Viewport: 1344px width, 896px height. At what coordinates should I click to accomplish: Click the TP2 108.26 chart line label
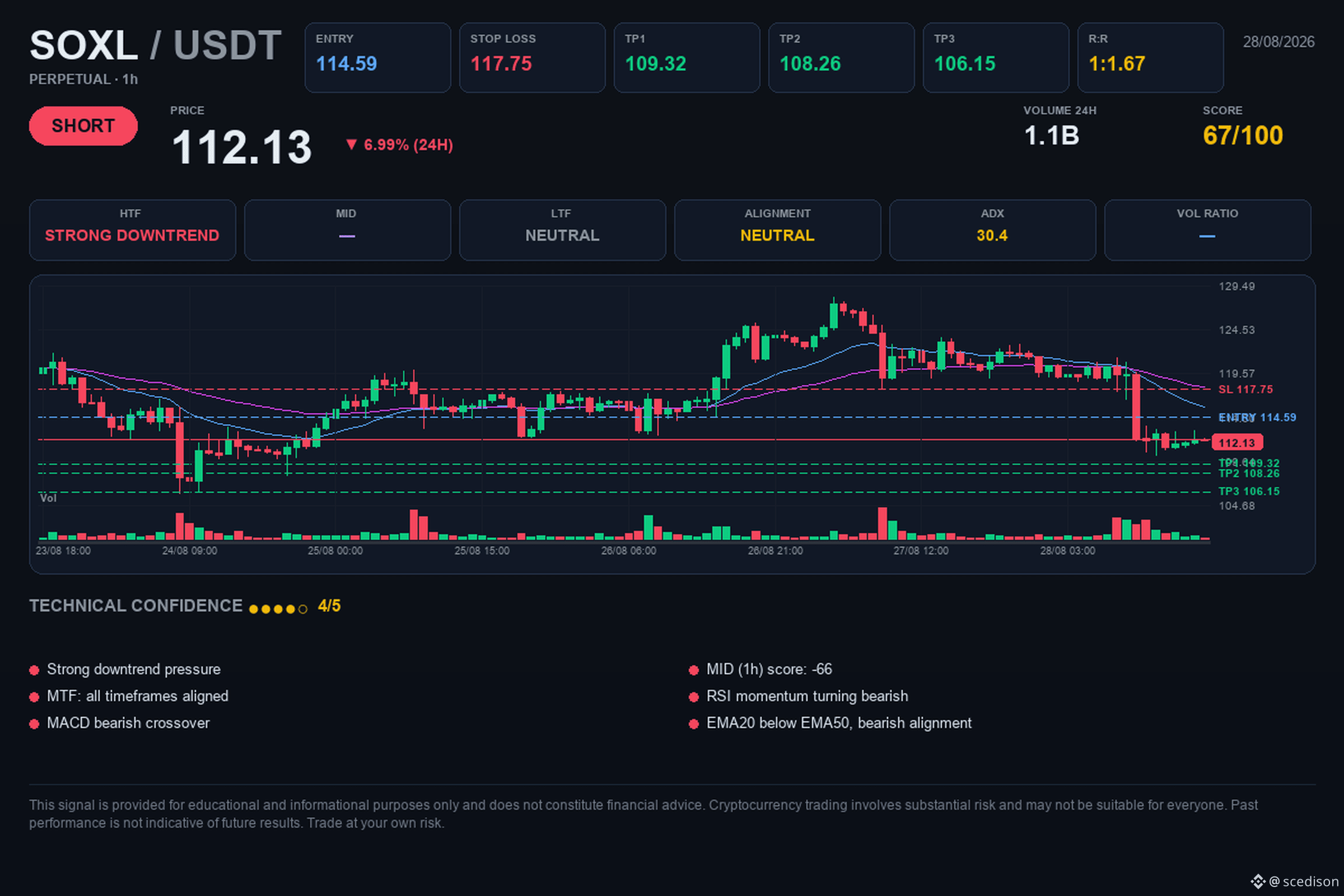(x=1249, y=474)
